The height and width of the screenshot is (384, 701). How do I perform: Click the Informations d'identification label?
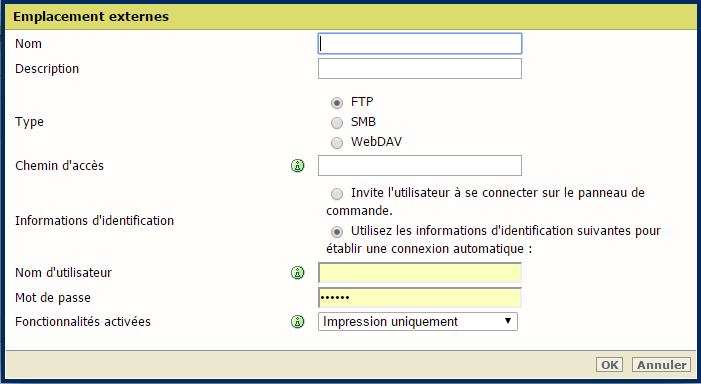tap(94, 221)
